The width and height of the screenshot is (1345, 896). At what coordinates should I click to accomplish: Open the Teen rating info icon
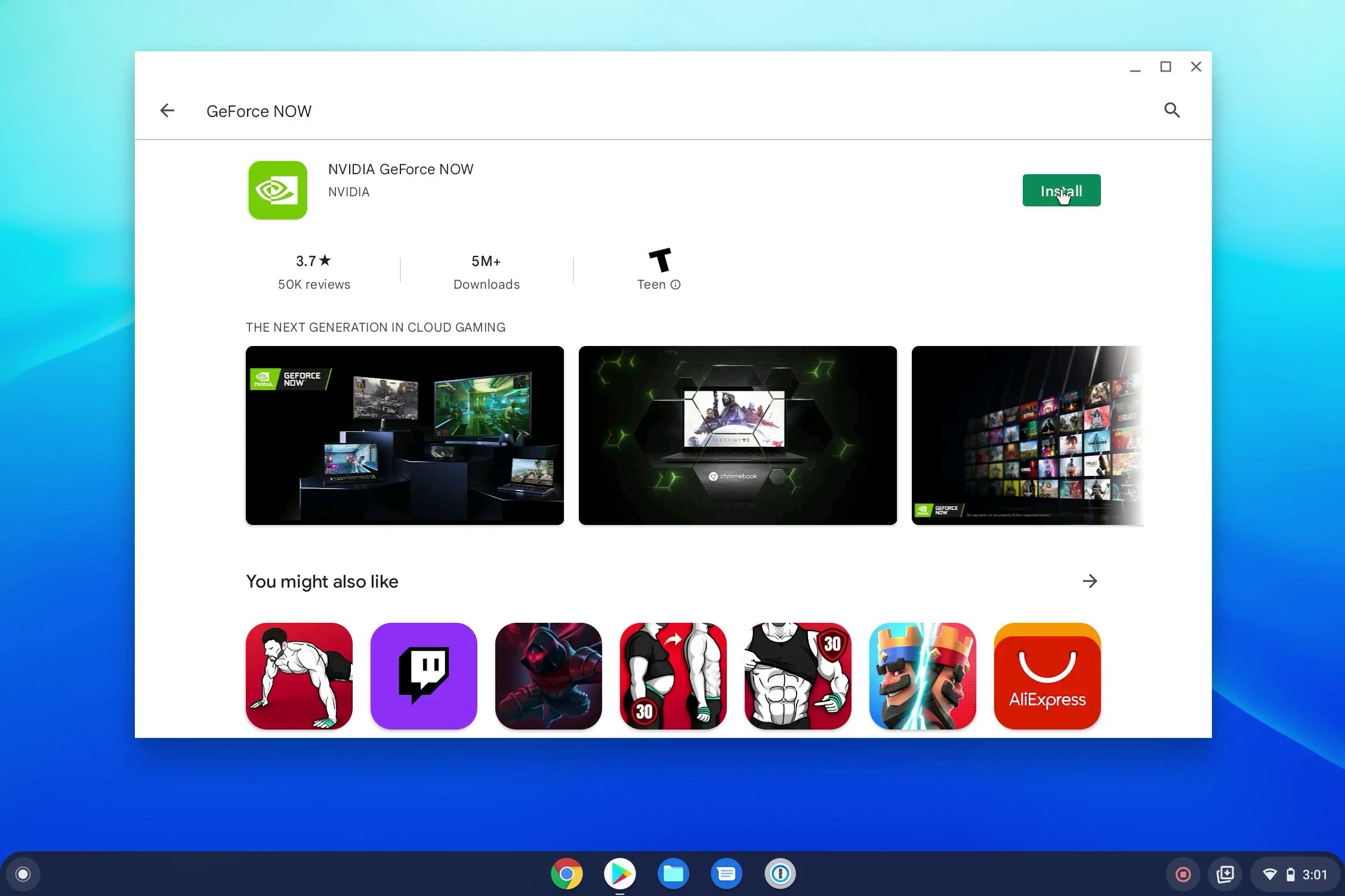[675, 285]
